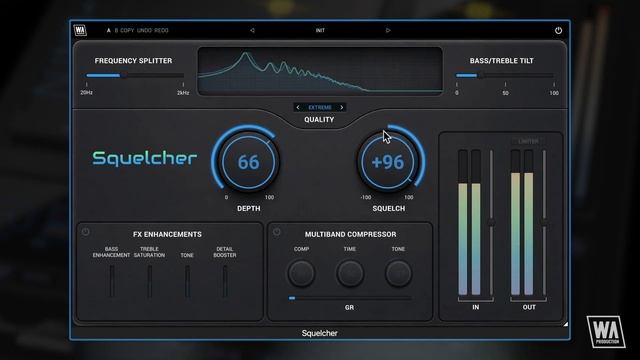Screen dimensions: 640x360
Task: Go to previous preset arrow
Action: click(252, 30)
